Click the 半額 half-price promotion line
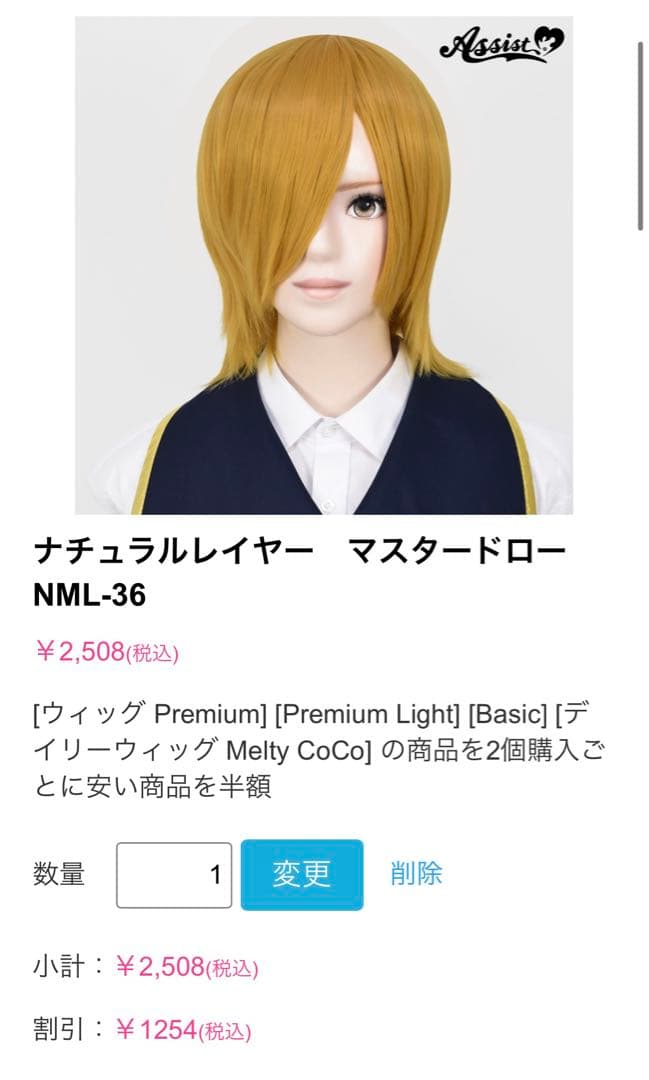The width and height of the screenshot is (649, 1080). click(152, 786)
